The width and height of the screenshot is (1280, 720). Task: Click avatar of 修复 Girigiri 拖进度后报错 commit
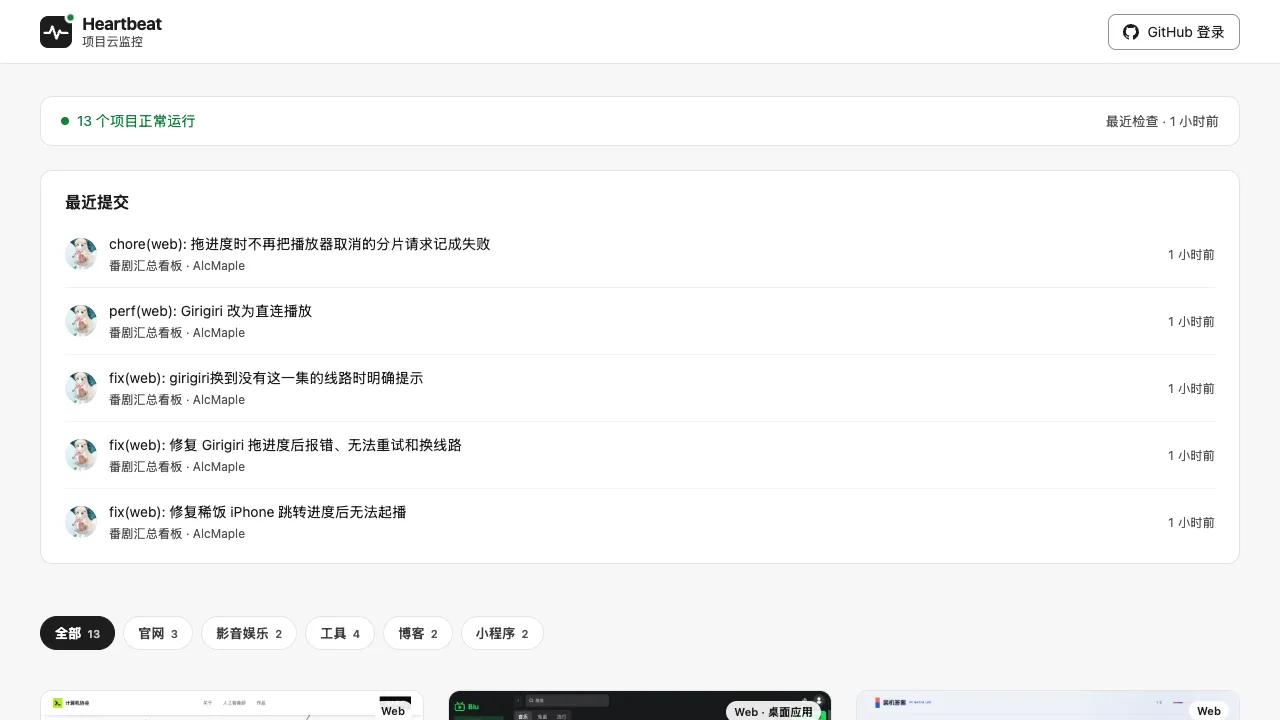(81, 455)
